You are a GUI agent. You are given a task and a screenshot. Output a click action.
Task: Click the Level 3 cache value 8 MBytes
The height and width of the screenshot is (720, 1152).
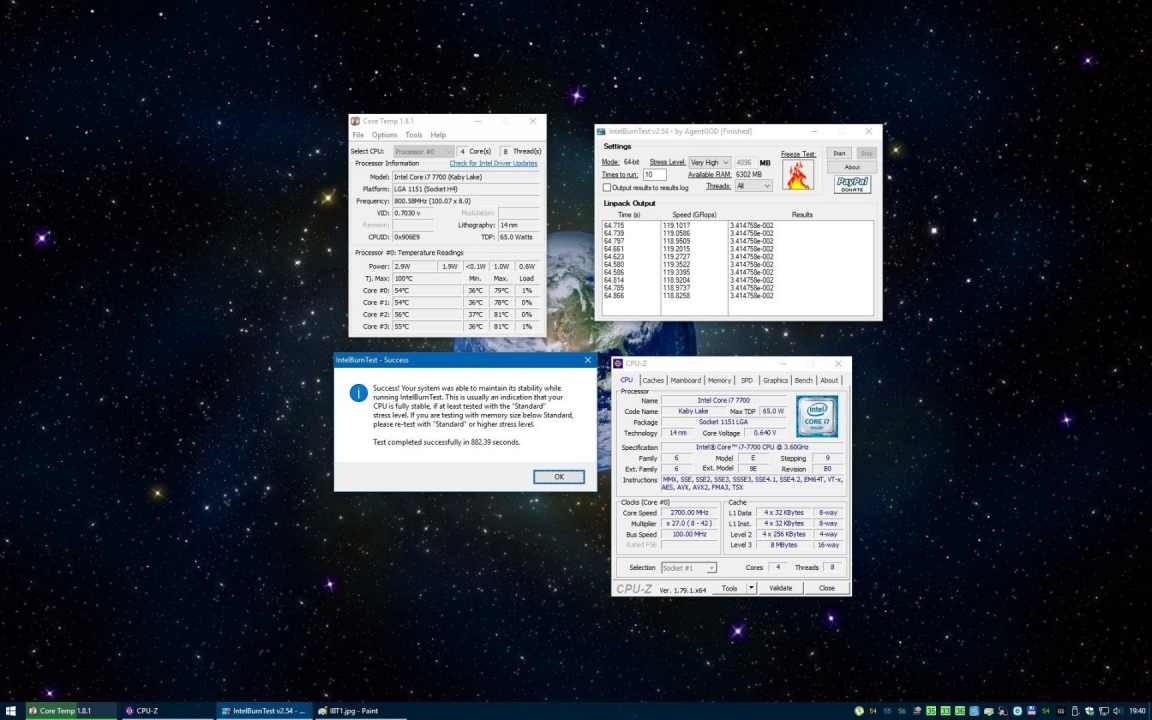[783, 545]
